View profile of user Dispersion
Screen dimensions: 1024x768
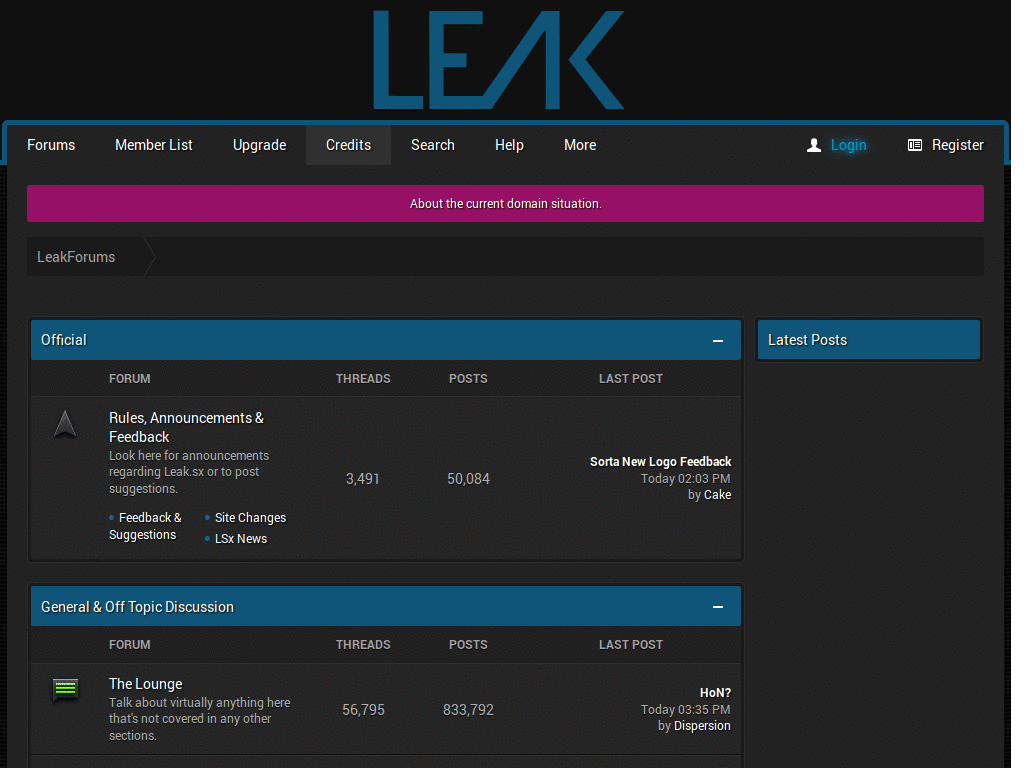(x=702, y=726)
